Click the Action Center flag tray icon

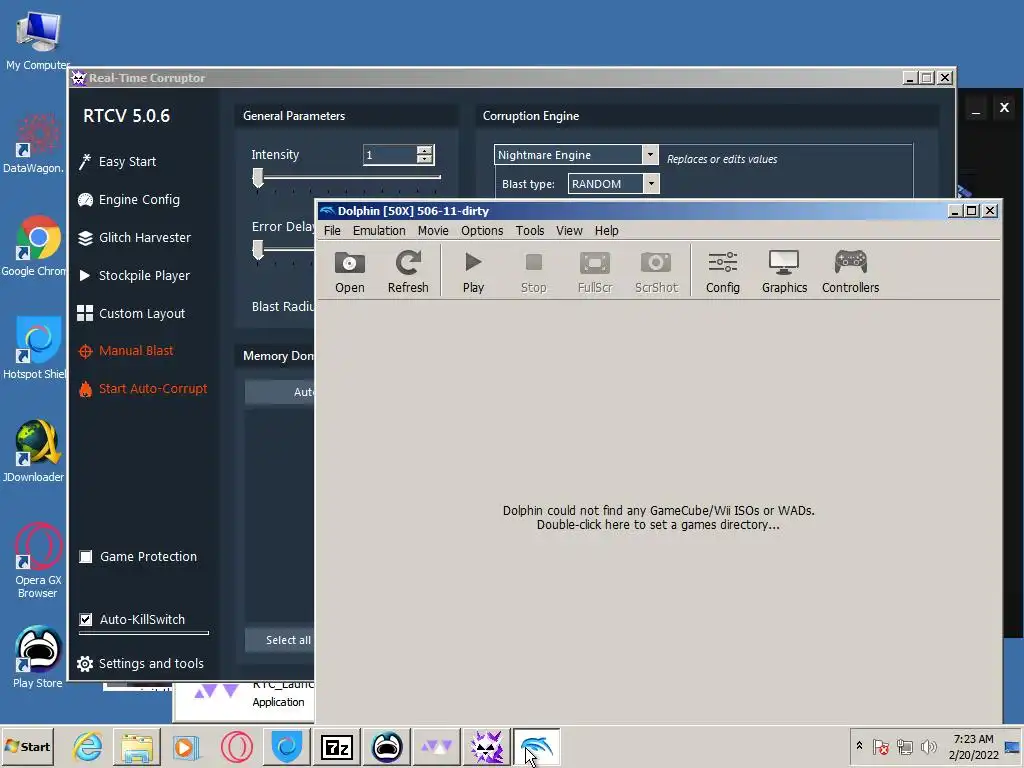pyautogui.click(x=881, y=746)
